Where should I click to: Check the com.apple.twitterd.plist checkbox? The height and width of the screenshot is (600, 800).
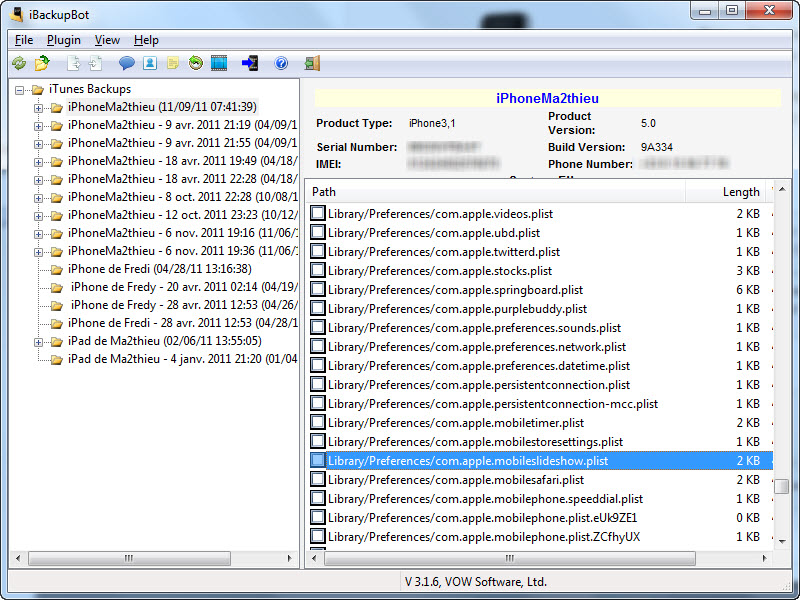[x=318, y=251]
